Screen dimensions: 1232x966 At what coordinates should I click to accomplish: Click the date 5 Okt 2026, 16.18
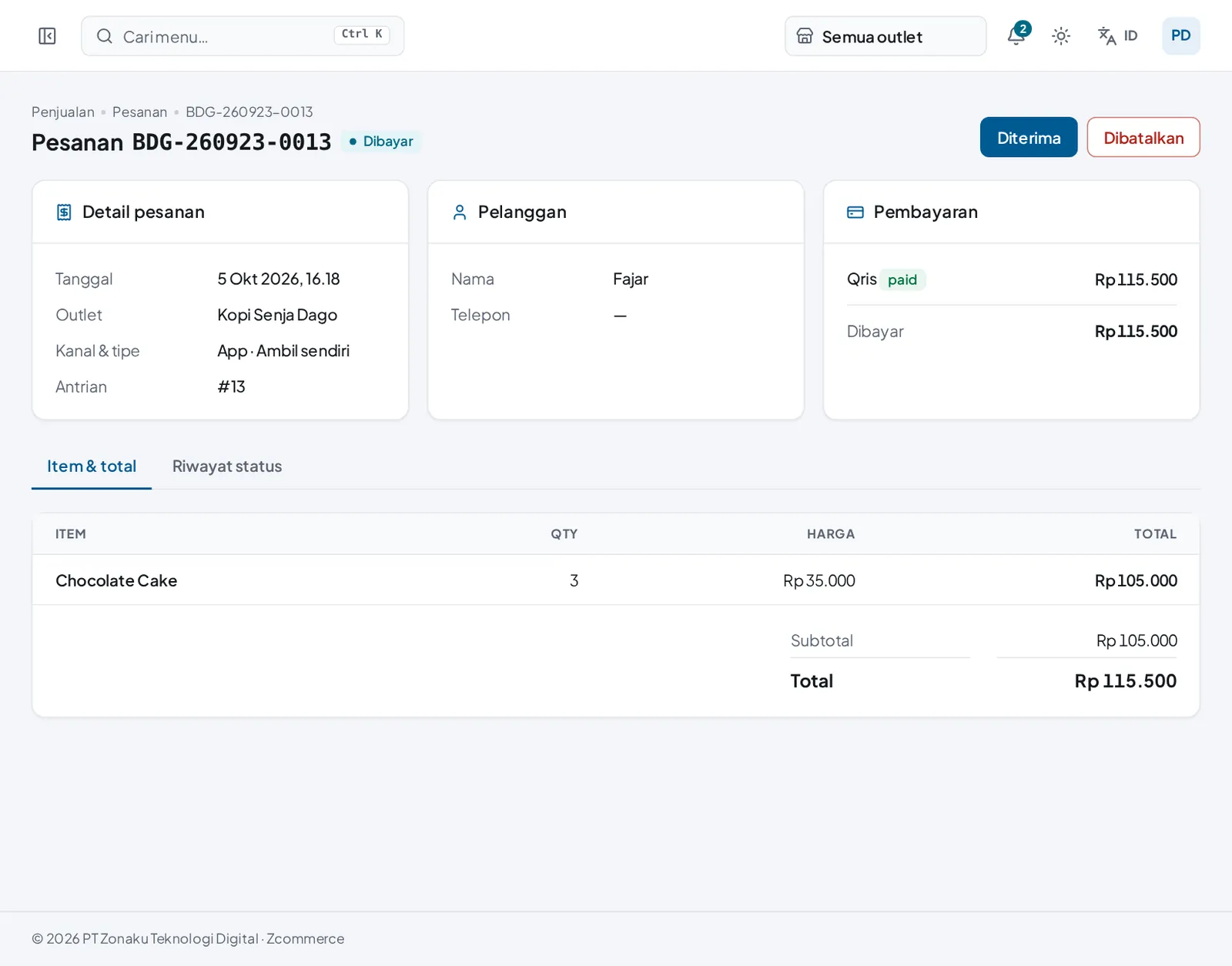pyautogui.click(x=279, y=279)
